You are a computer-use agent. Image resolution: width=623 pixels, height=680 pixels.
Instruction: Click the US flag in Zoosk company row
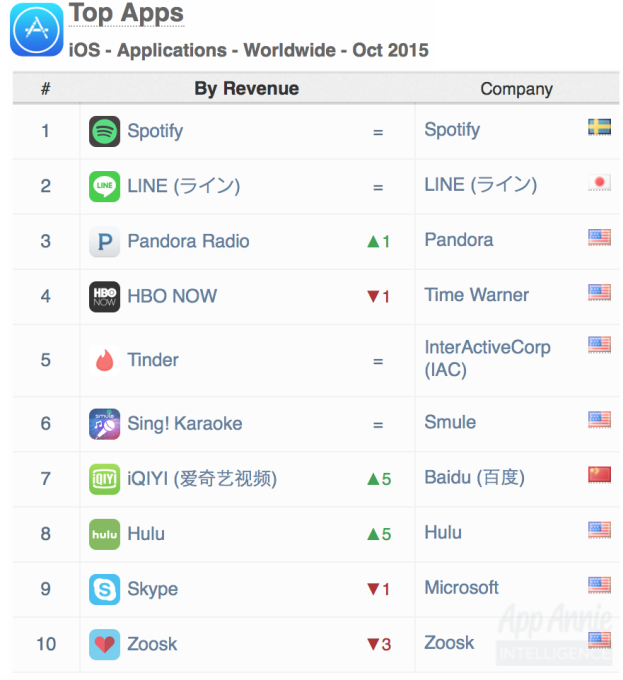(600, 640)
